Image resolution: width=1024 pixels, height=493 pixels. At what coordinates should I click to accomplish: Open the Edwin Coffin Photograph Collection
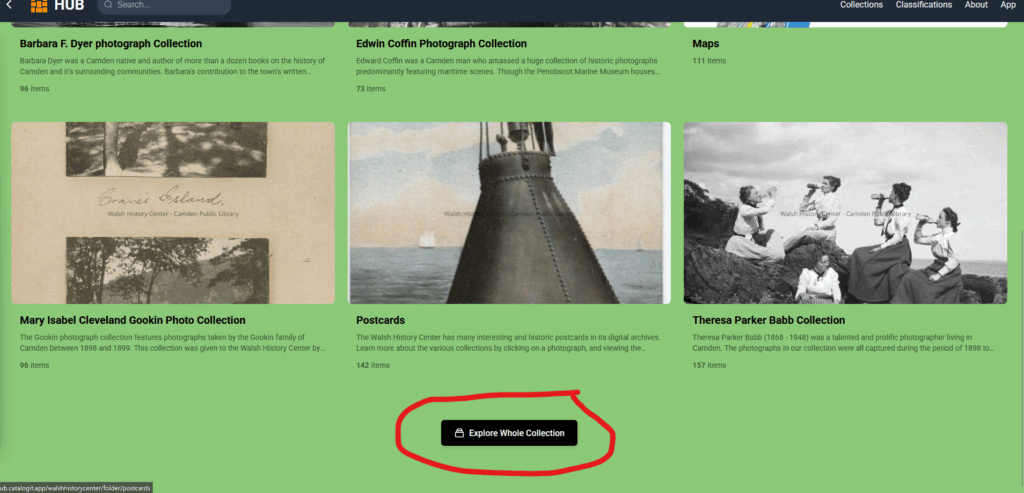[441, 44]
